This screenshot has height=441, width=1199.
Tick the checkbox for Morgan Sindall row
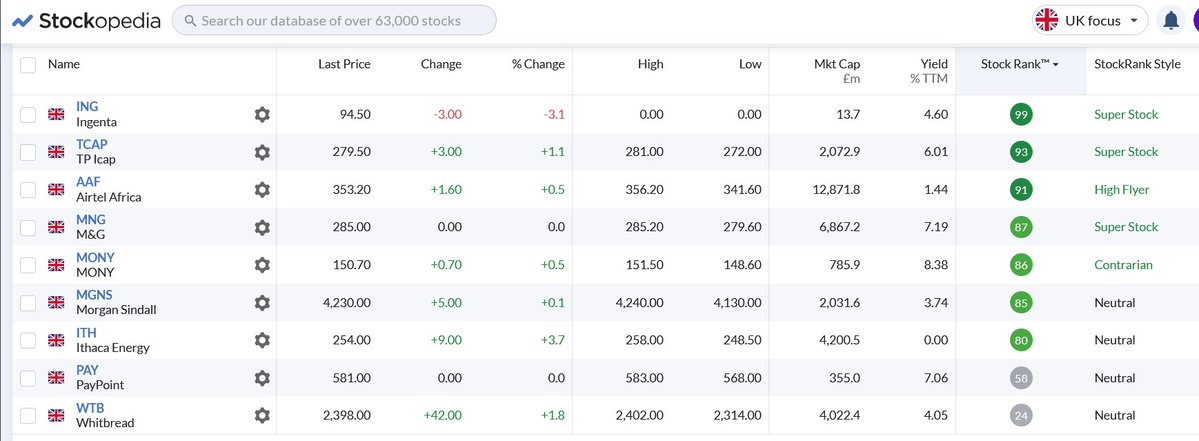(x=28, y=303)
